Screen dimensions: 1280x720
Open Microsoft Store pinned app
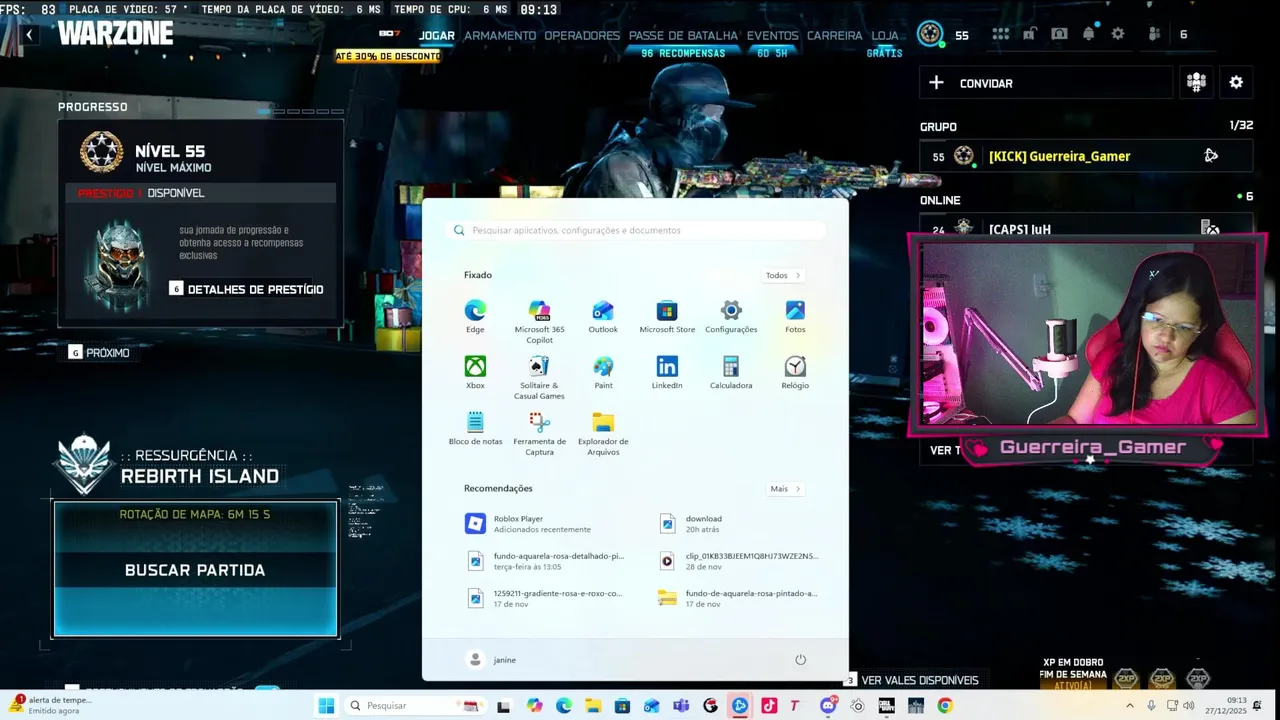[x=667, y=316]
